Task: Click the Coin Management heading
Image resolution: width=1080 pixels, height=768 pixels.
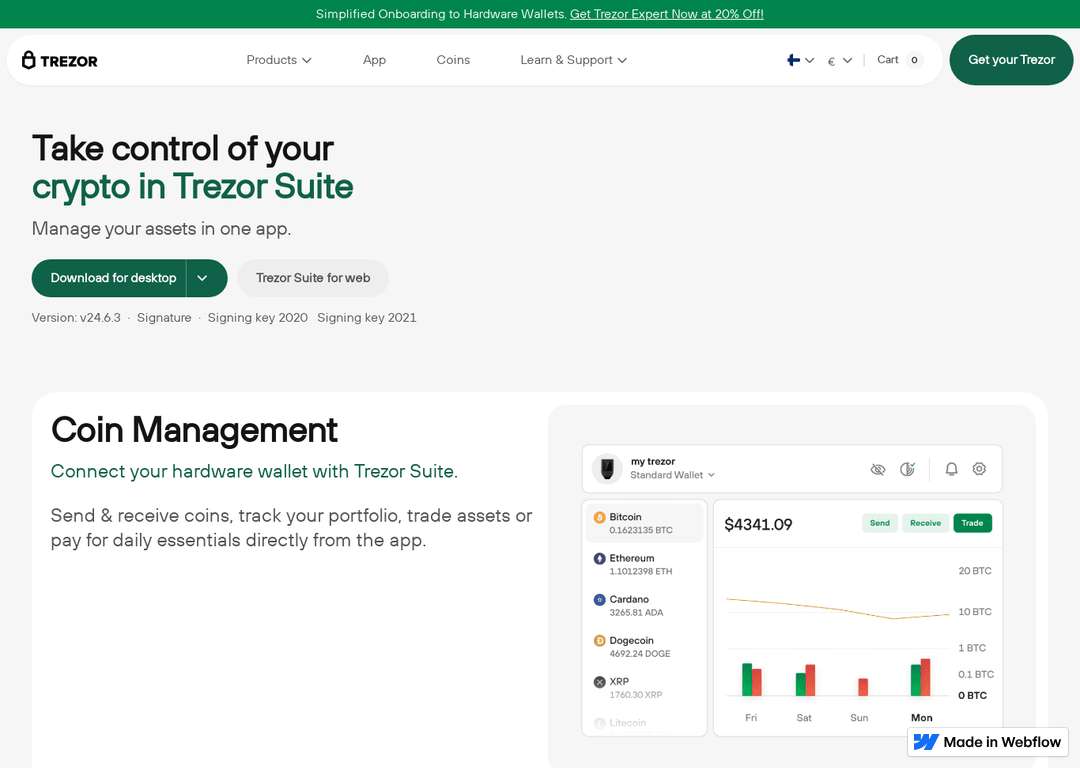Action: [x=194, y=430]
